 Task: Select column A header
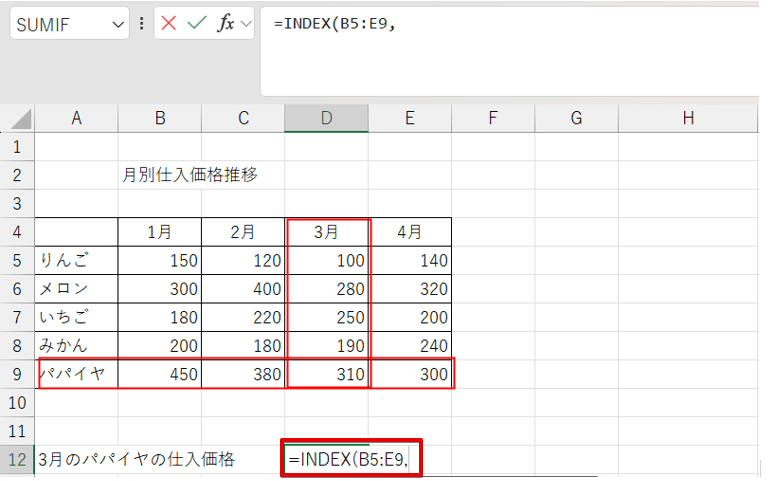pos(76,119)
